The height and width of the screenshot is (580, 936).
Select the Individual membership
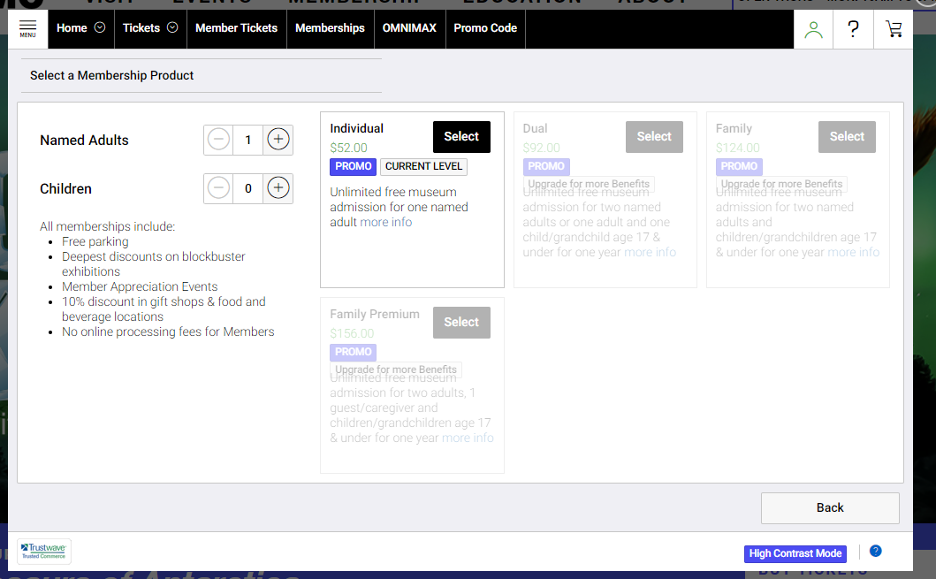tap(461, 137)
